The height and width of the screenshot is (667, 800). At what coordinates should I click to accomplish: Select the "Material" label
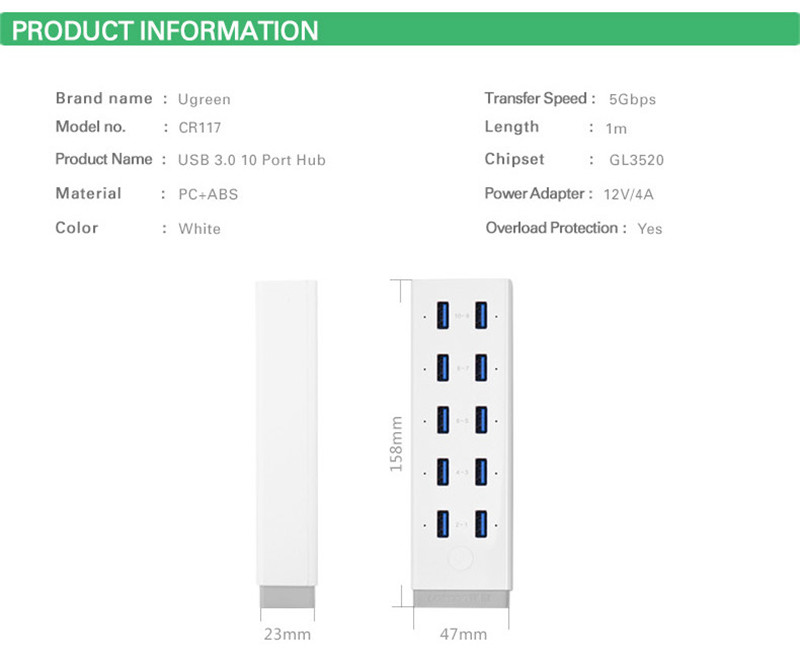[x=88, y=193]
